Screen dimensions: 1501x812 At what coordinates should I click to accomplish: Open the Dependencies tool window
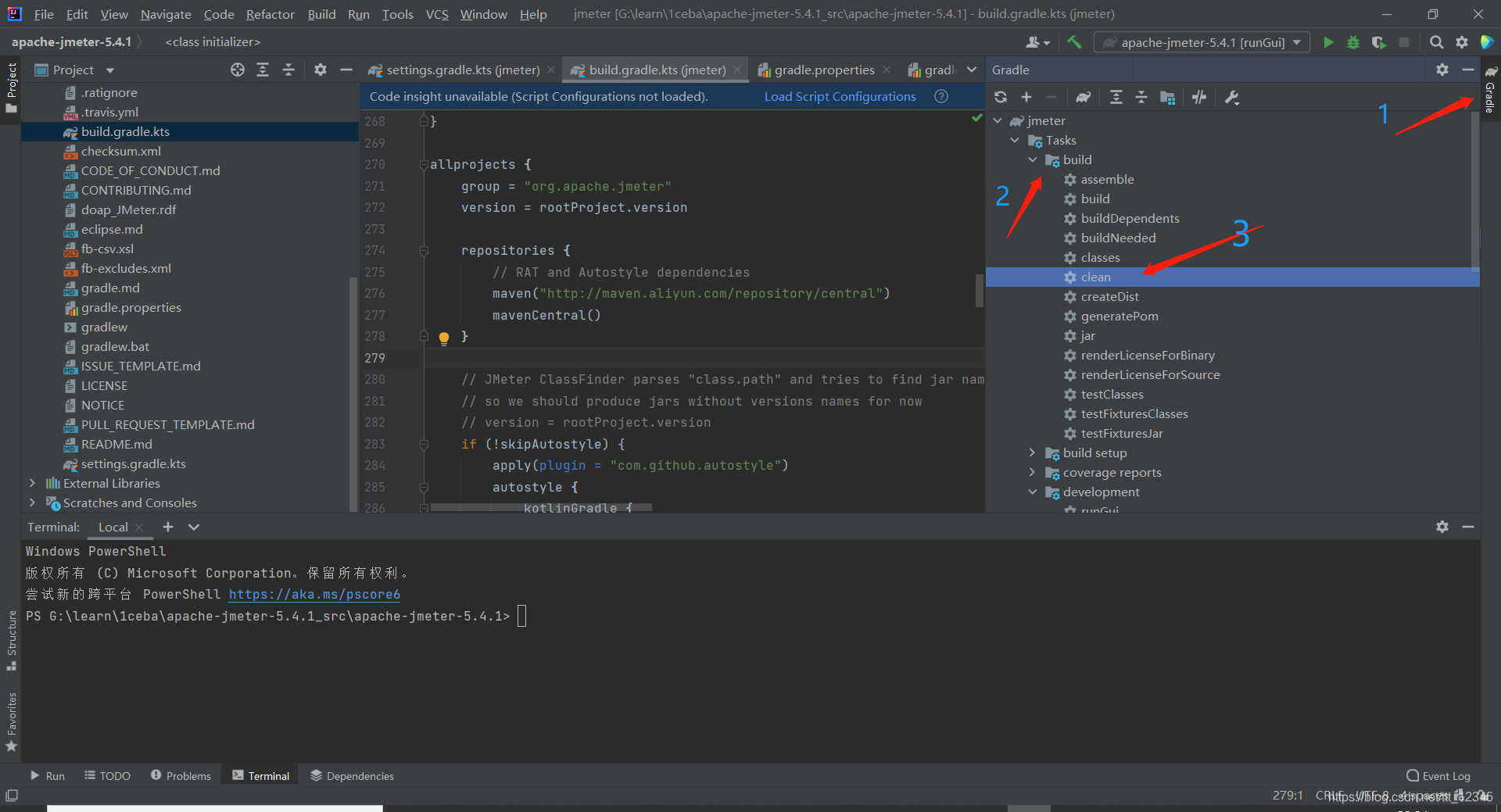(x=352, y=775)
